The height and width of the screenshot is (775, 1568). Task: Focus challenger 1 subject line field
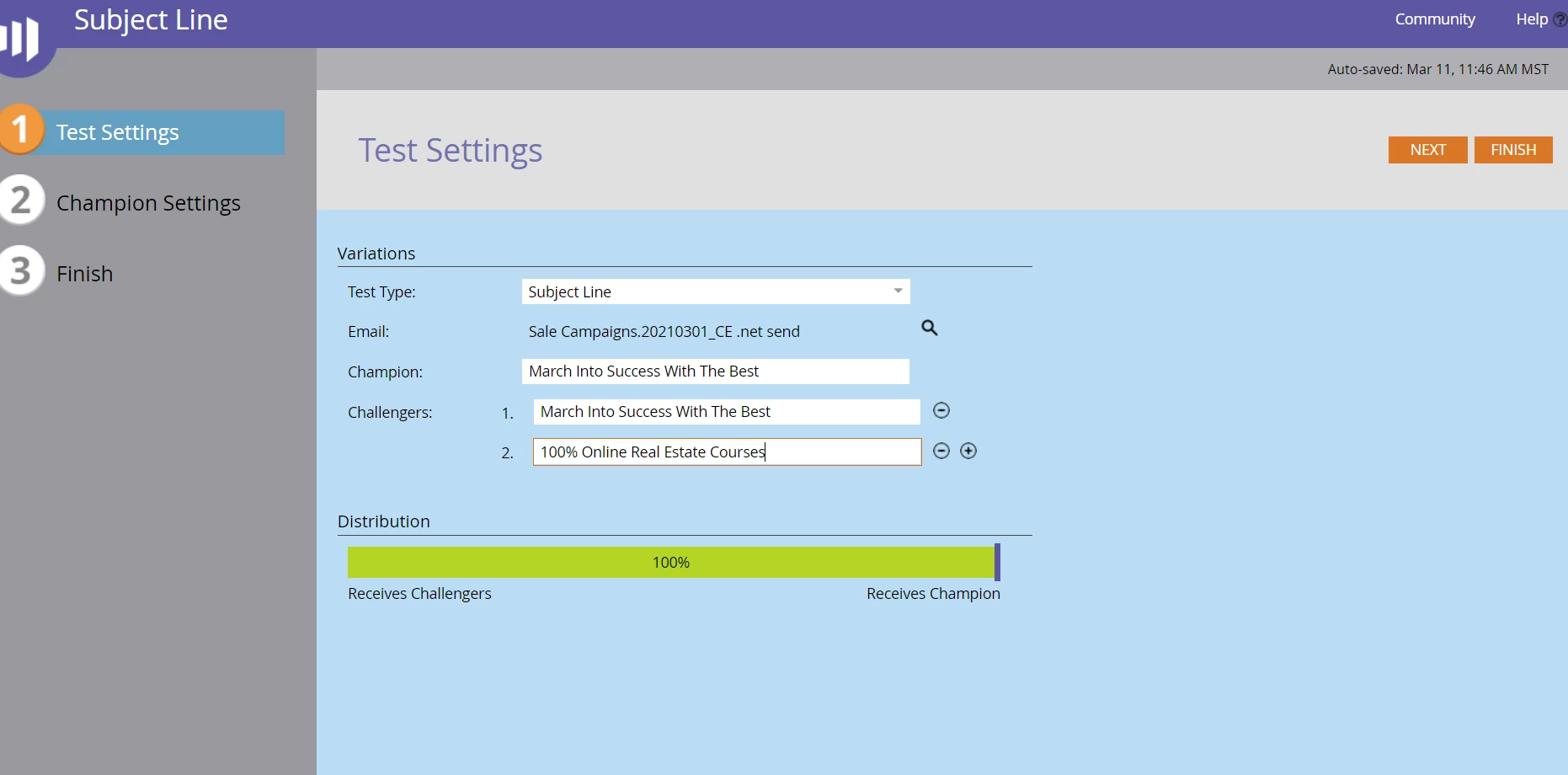click(x=727, y=412)
